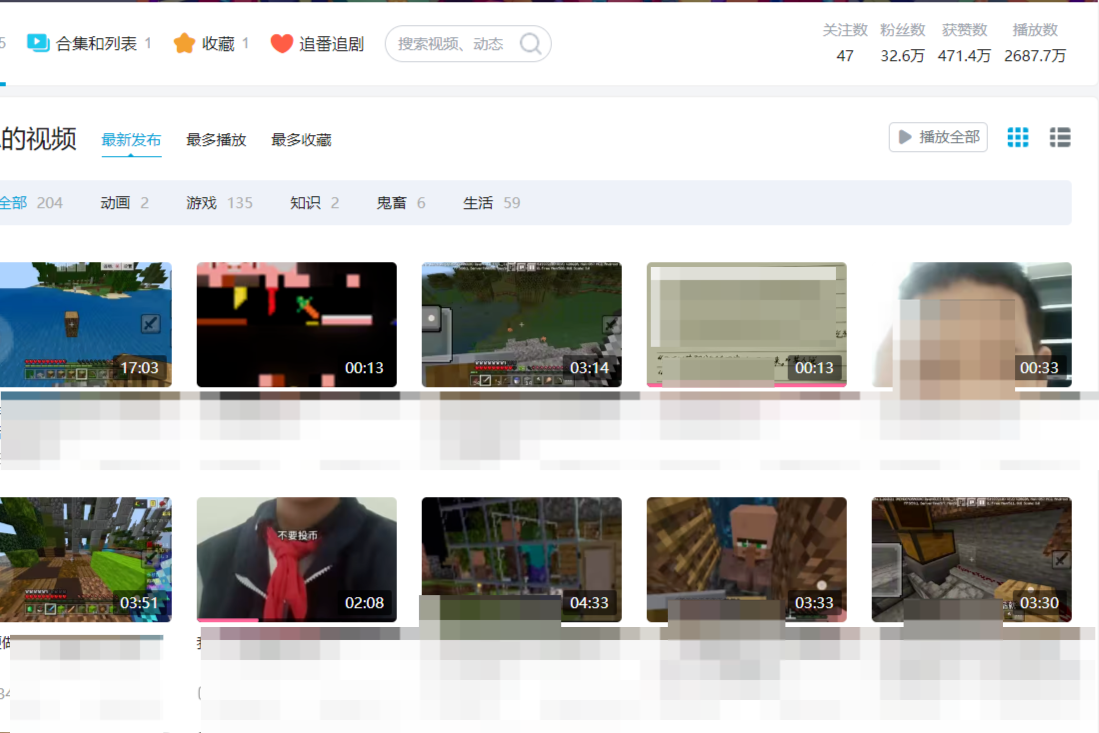Screen dimensions: 1099x733
Task: Sort videos by 最多播放
Action: pos(216,140)
